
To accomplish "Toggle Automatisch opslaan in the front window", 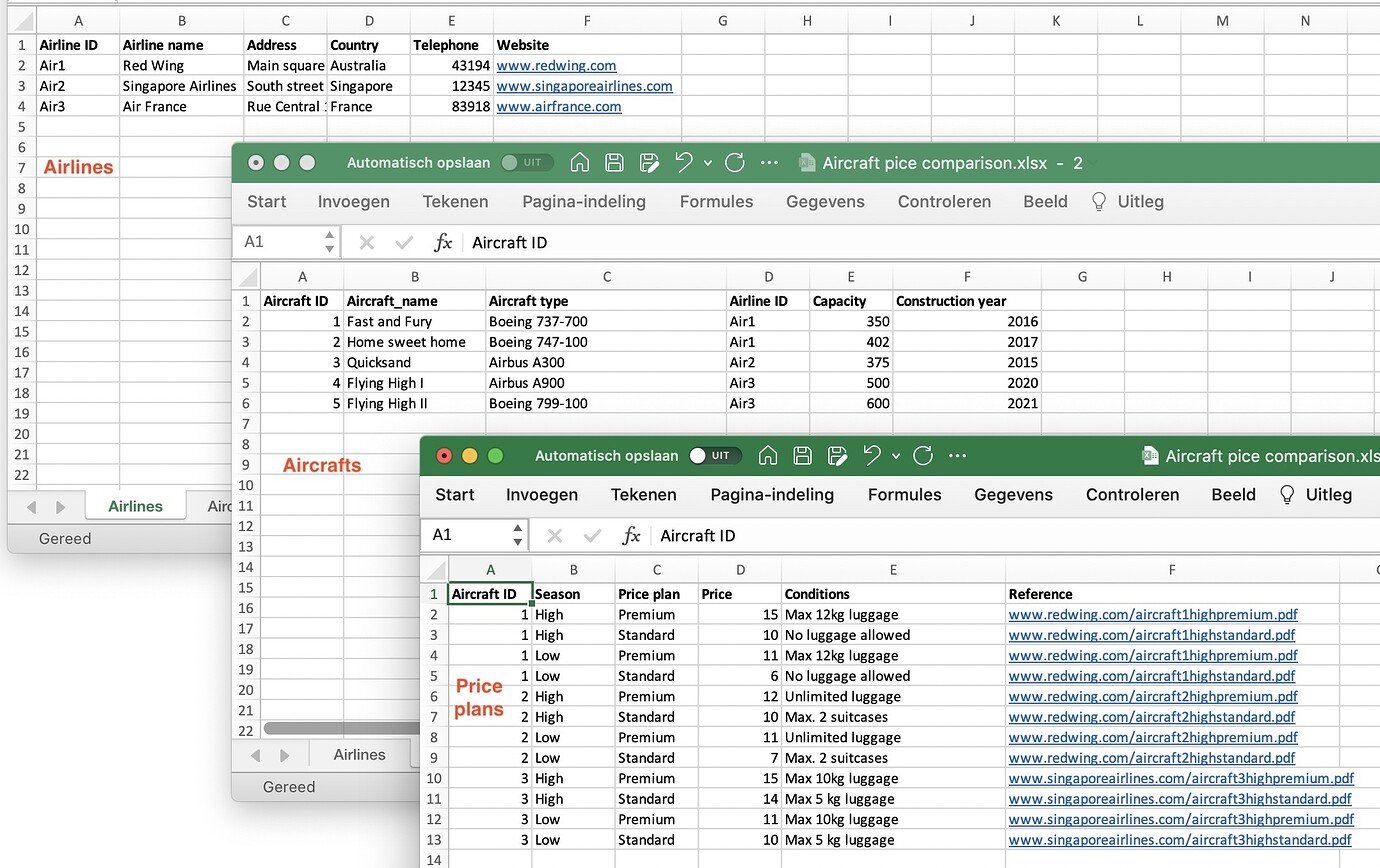I will click(x=714, y=456).
